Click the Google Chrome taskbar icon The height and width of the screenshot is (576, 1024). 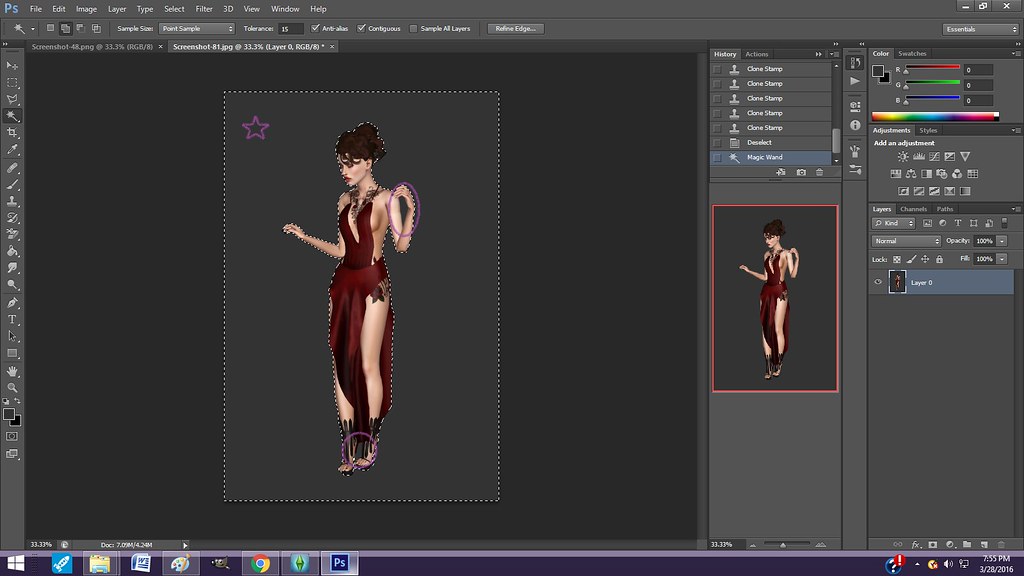tap(260, 564)
